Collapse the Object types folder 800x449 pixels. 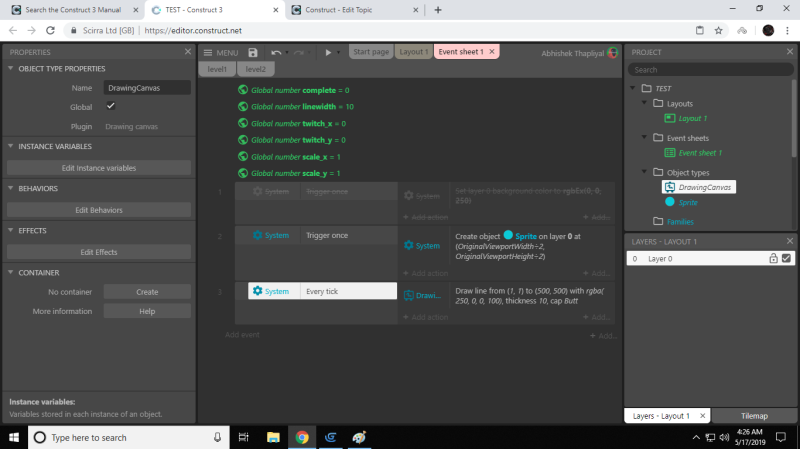(x=644, y=171)
